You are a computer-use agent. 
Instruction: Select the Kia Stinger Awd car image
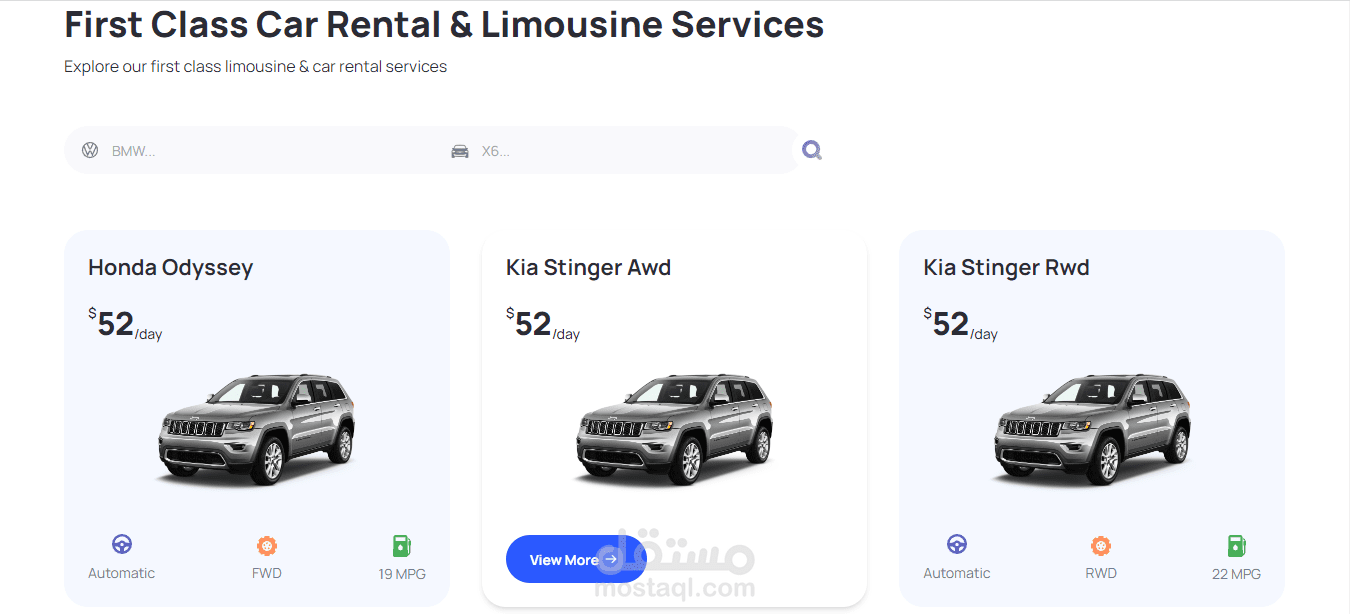(x=675, y=429)
